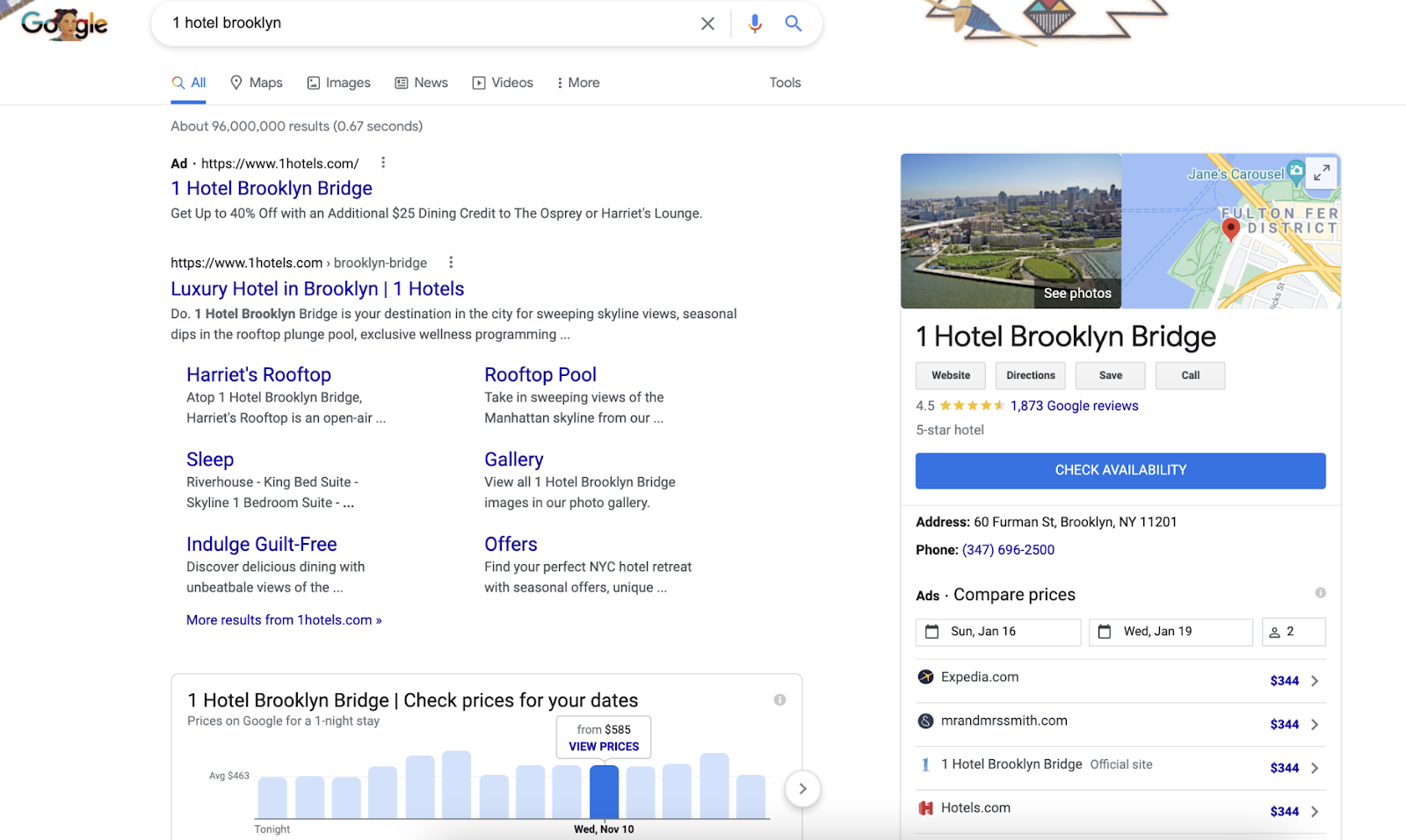Click the Hotels.com logo icon

(925, 808)
